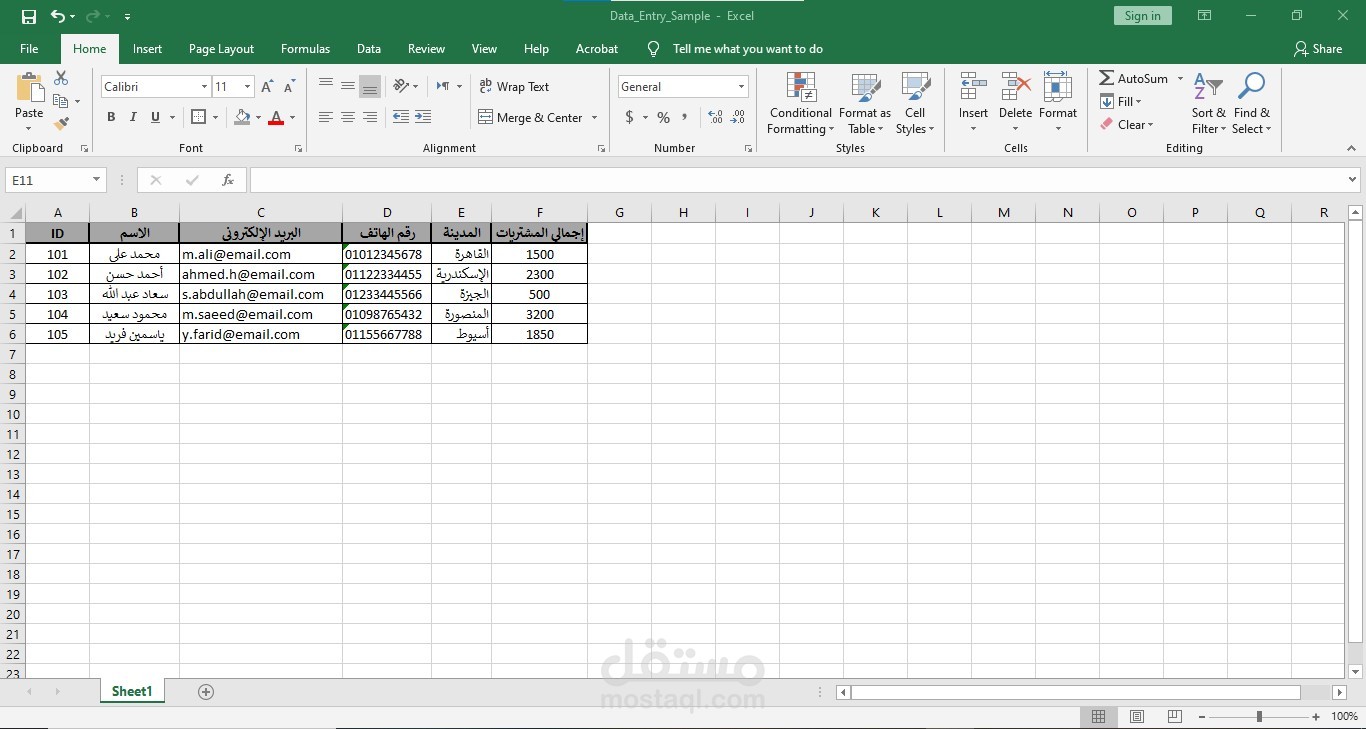This screenshot has width=1366, height=729.
Task: Toggle Wrap Text
Action: pos(514,87)
